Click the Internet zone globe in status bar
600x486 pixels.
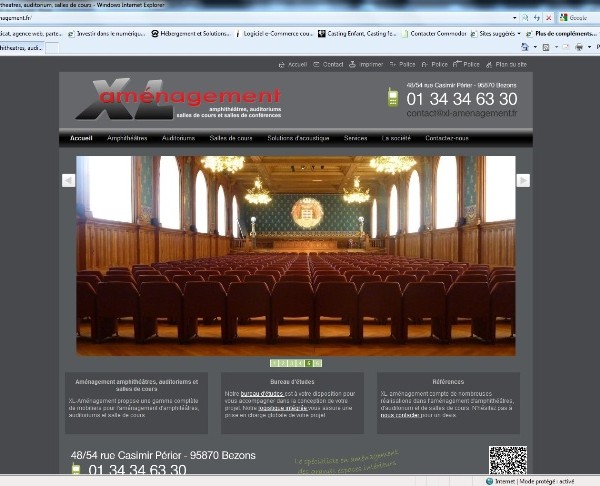(x=489, y=481)
